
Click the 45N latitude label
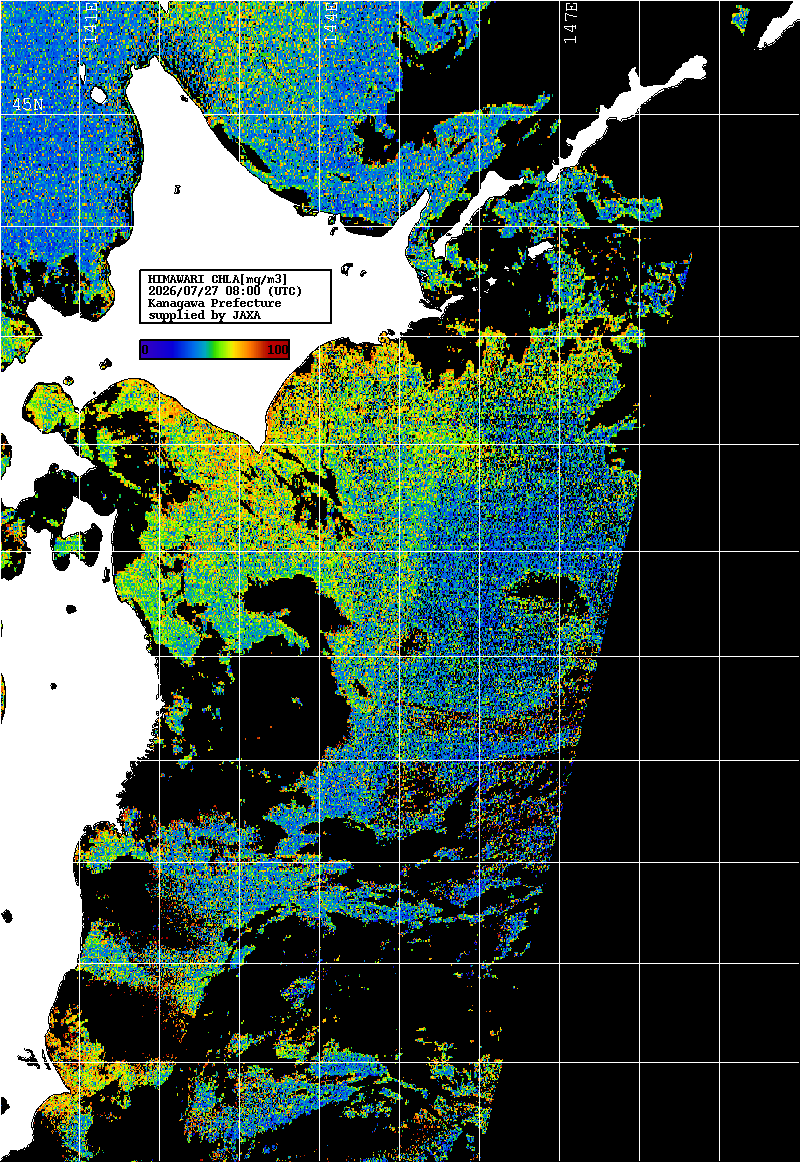[x=27, y=105]
